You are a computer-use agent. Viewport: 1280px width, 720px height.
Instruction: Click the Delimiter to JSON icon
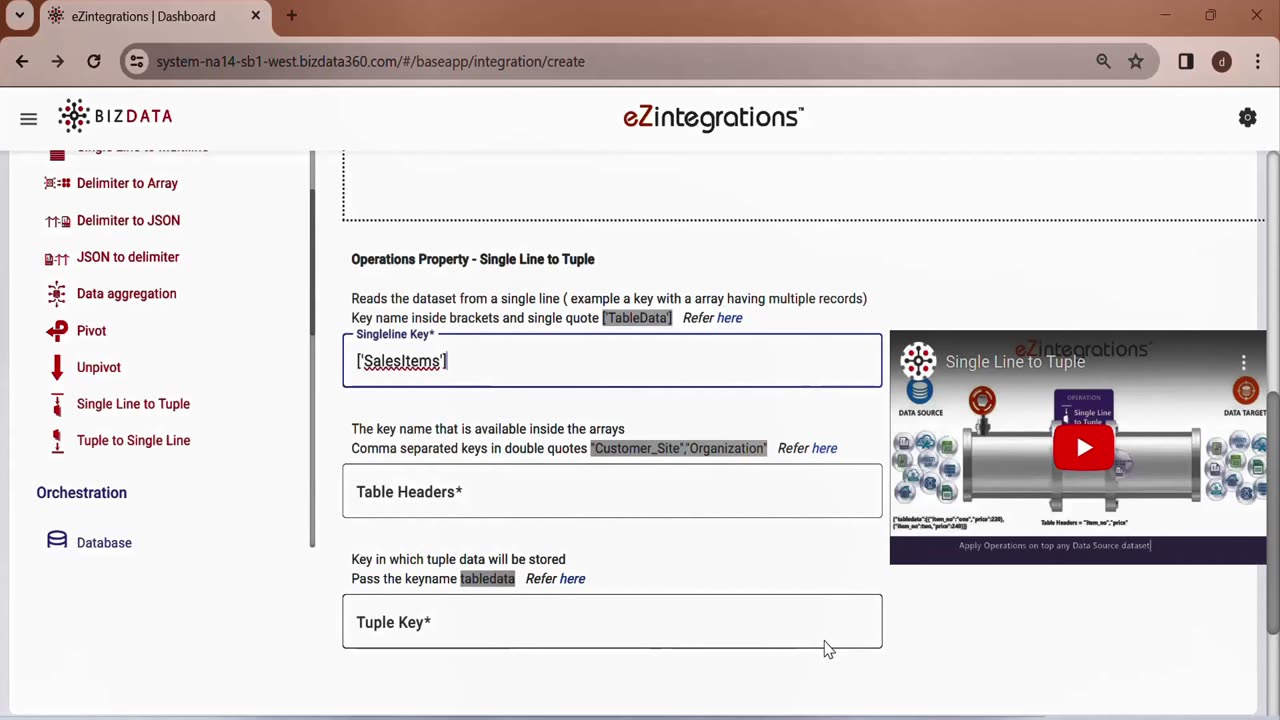(x=57, y=221)
